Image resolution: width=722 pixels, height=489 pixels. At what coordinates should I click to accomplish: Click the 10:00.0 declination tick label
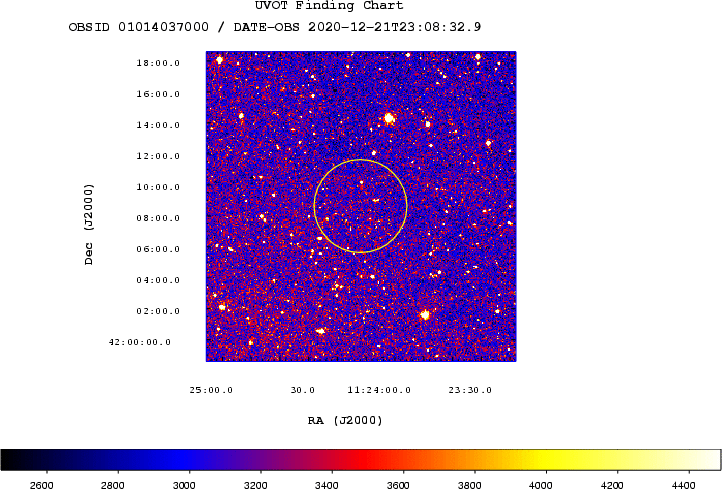(x=158, y=187)
